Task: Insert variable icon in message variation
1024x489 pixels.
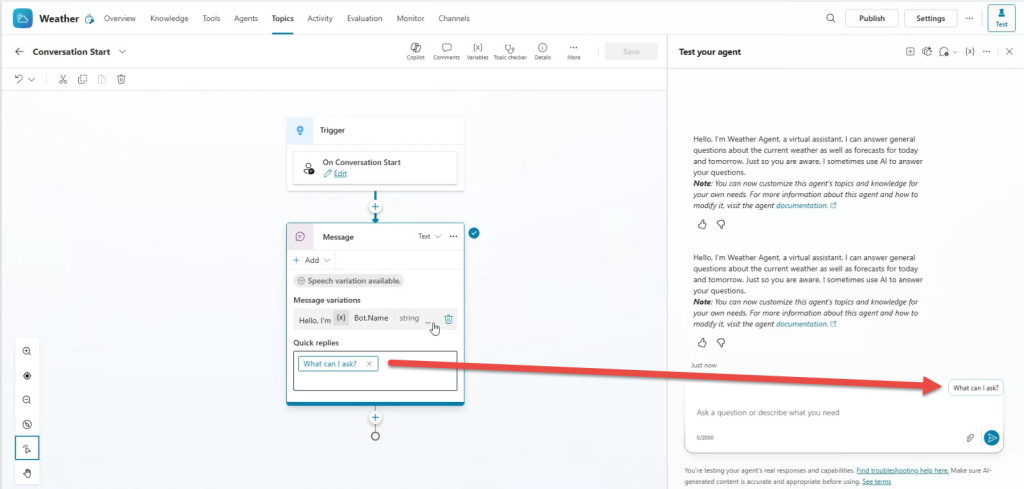Action: pos(341,318)
